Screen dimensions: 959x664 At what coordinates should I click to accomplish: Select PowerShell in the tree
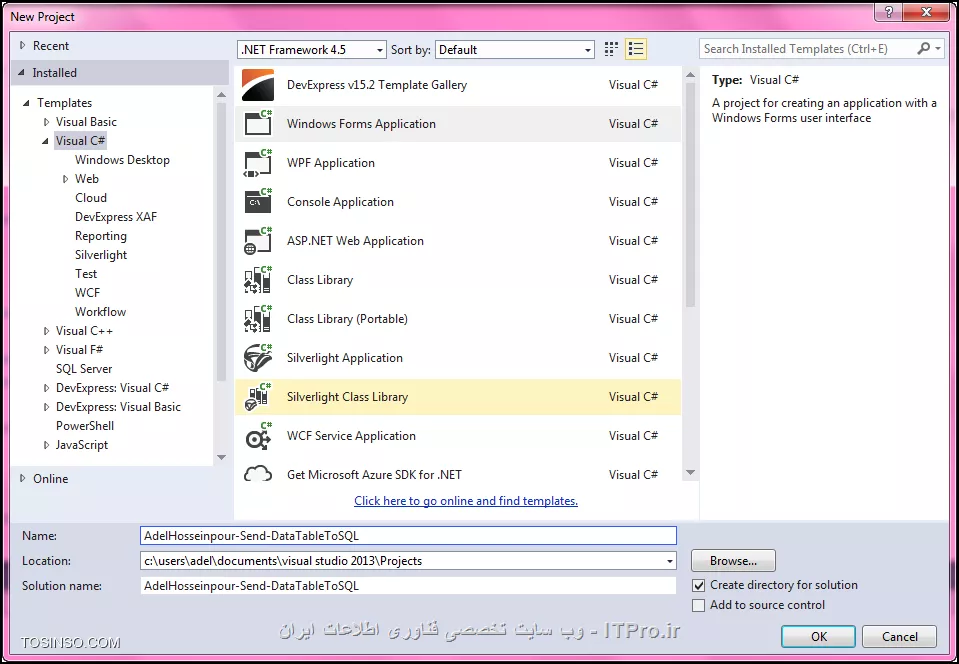(x=85, y=426)
